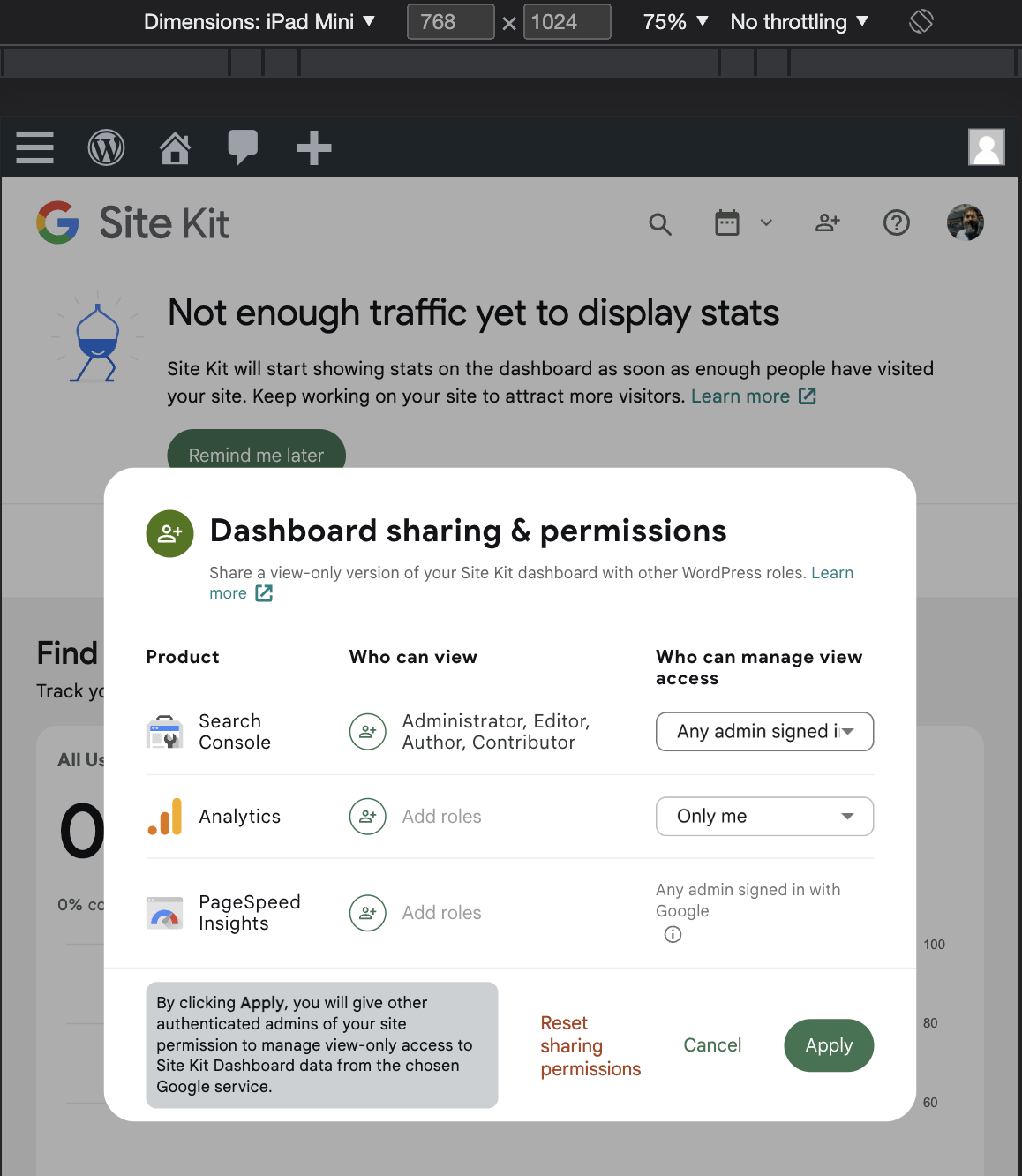Click the rotate device icon
Image resolution: width=1022 pixels, height=1176 pixels.
pos(921,21)
